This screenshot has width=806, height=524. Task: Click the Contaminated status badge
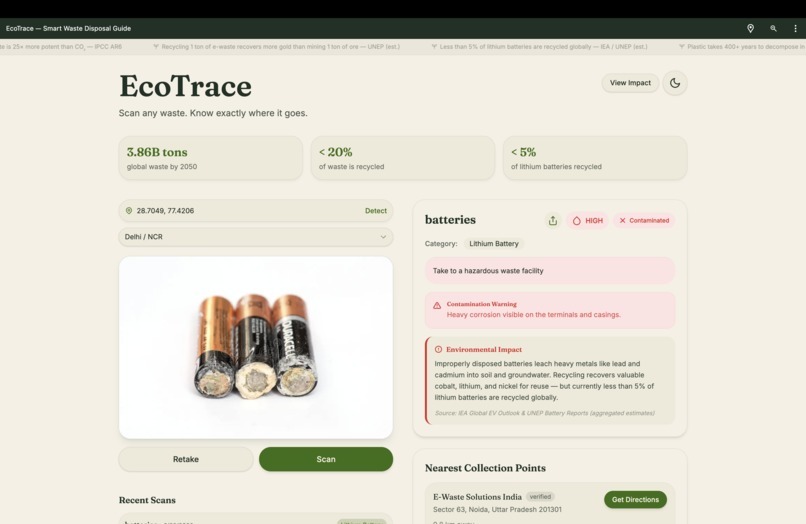(x=644, y=221)
